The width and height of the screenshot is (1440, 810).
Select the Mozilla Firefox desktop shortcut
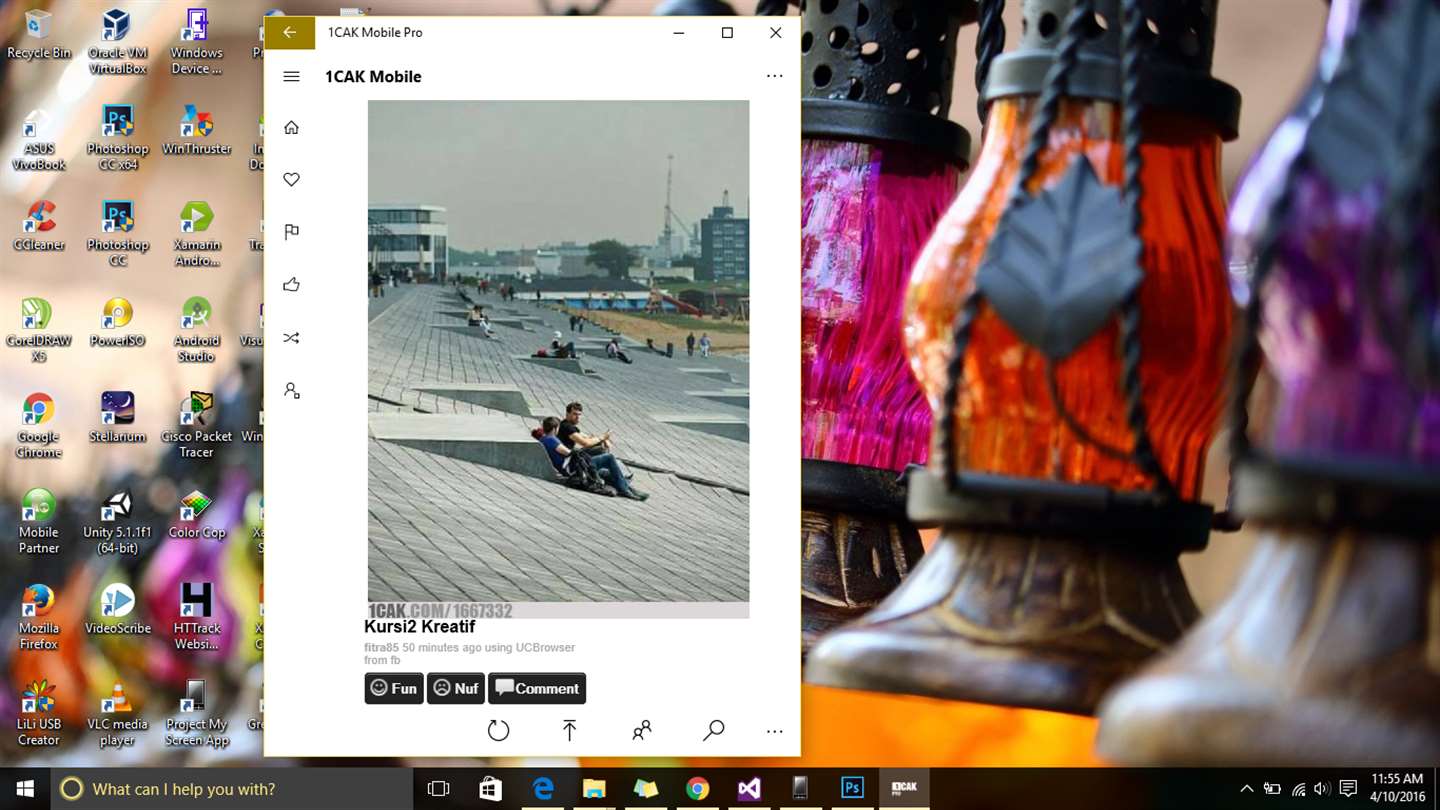pyautogui.click(x=39, y=618)
